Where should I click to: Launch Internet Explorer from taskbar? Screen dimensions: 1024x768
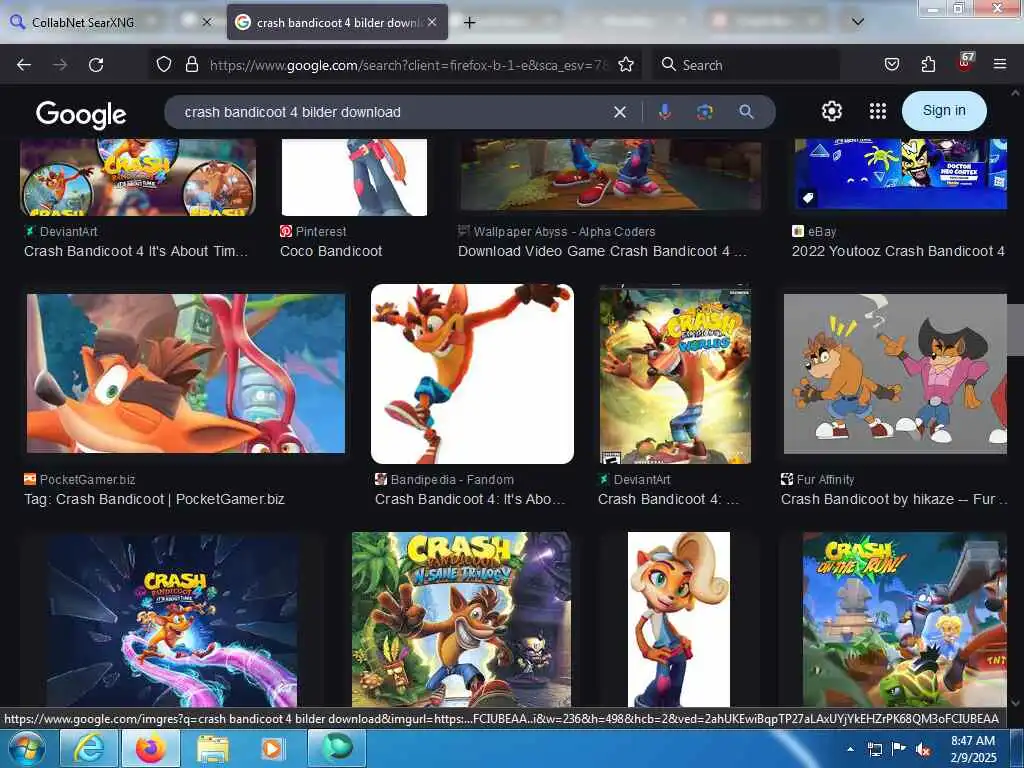coord(89,748)
